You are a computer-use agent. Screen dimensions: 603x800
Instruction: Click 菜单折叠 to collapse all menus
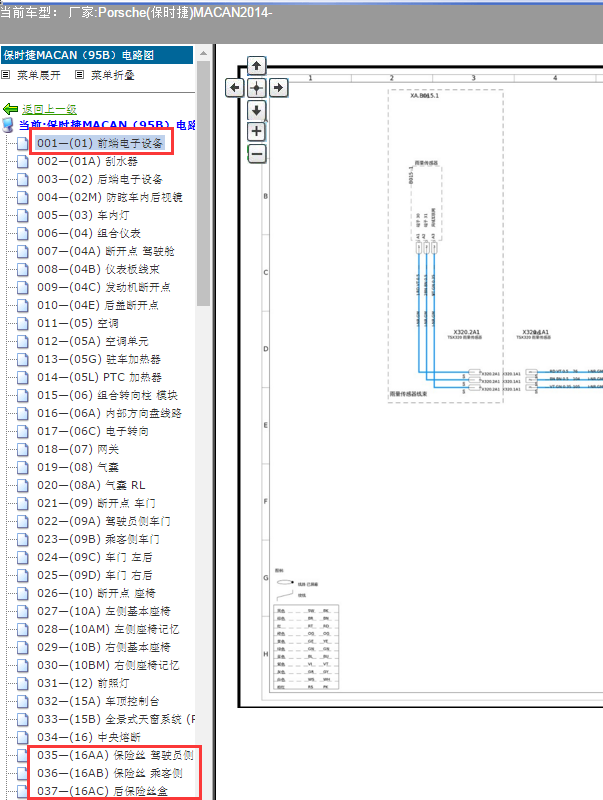(113, 75)
